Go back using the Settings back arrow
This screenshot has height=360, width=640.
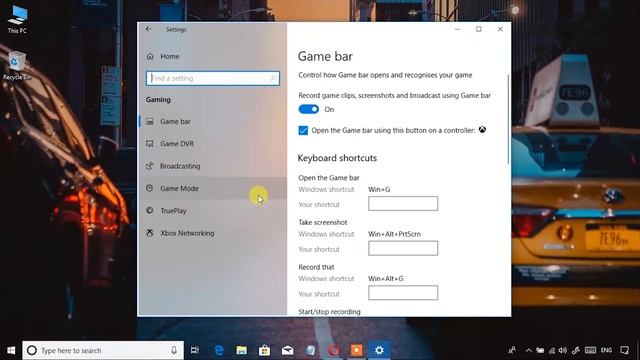pyautogui.click(x=149, y=29)
